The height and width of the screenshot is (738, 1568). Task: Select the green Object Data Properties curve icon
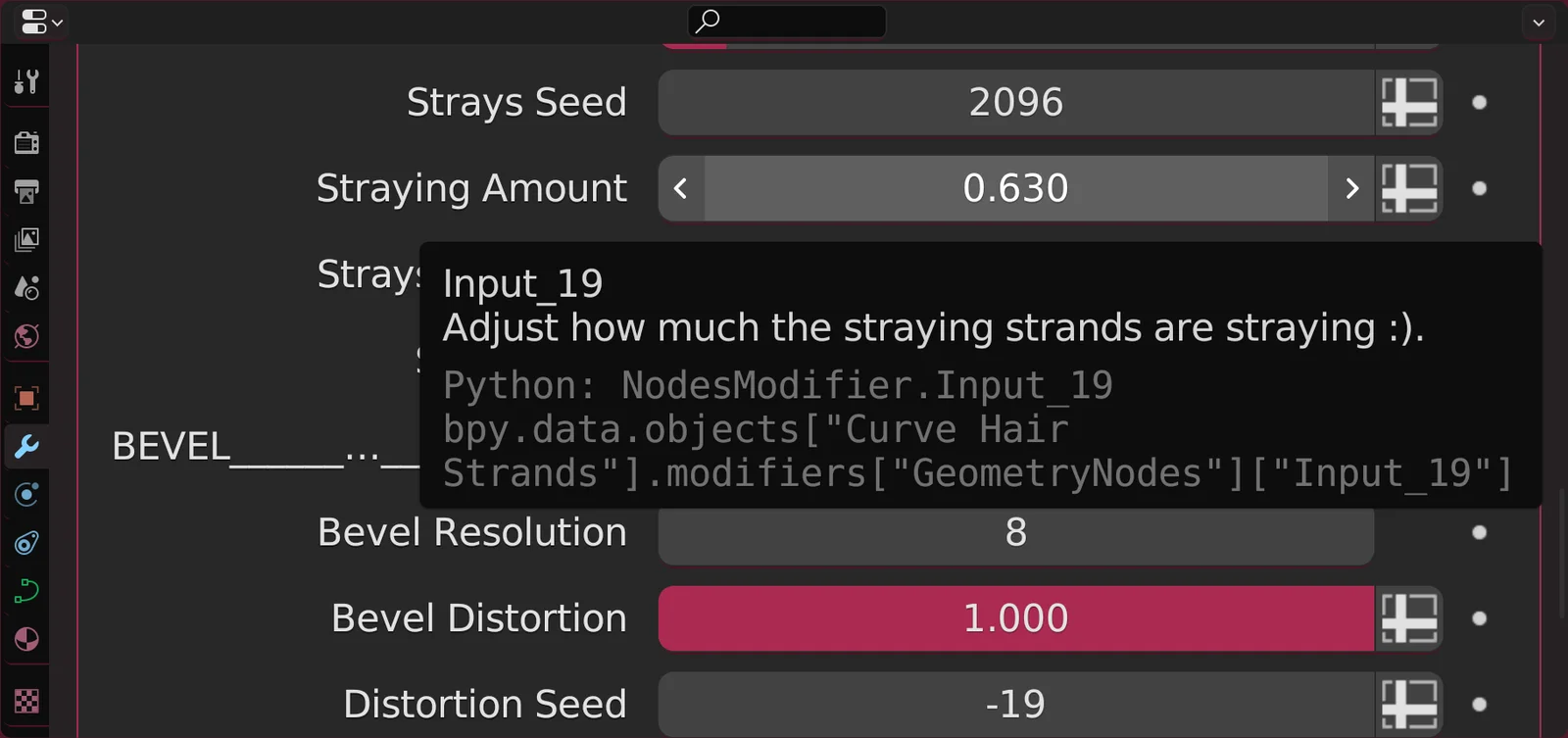coord(26,590)
